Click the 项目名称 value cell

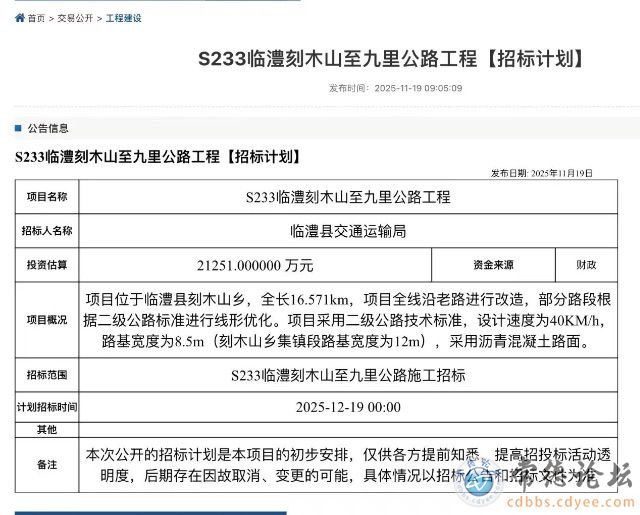[x=347, y=197]
